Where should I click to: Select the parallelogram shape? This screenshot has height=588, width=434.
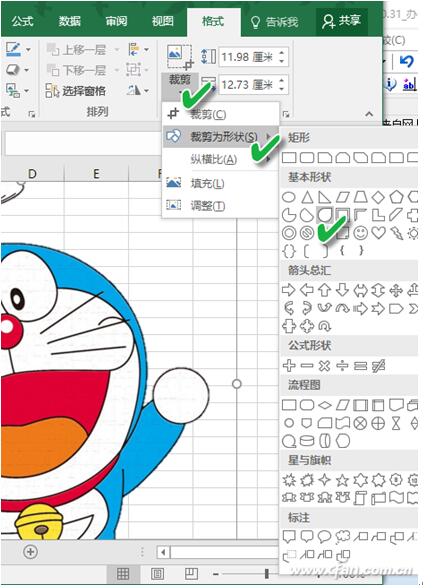click(x=342, y=197)
